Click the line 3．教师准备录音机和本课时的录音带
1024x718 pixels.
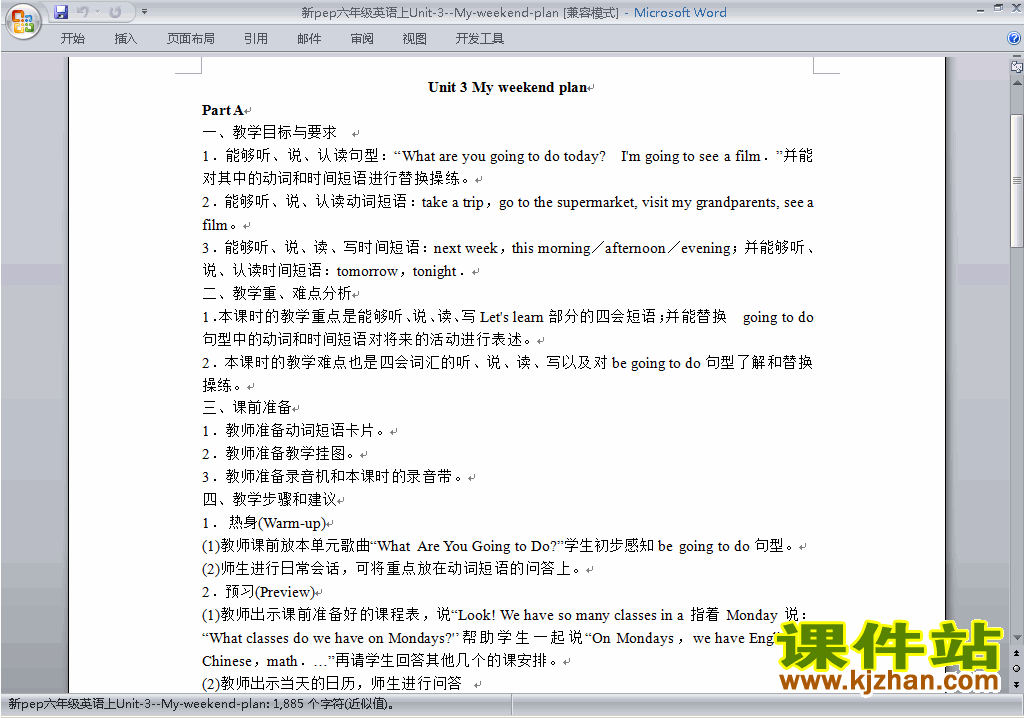(332, 476)
